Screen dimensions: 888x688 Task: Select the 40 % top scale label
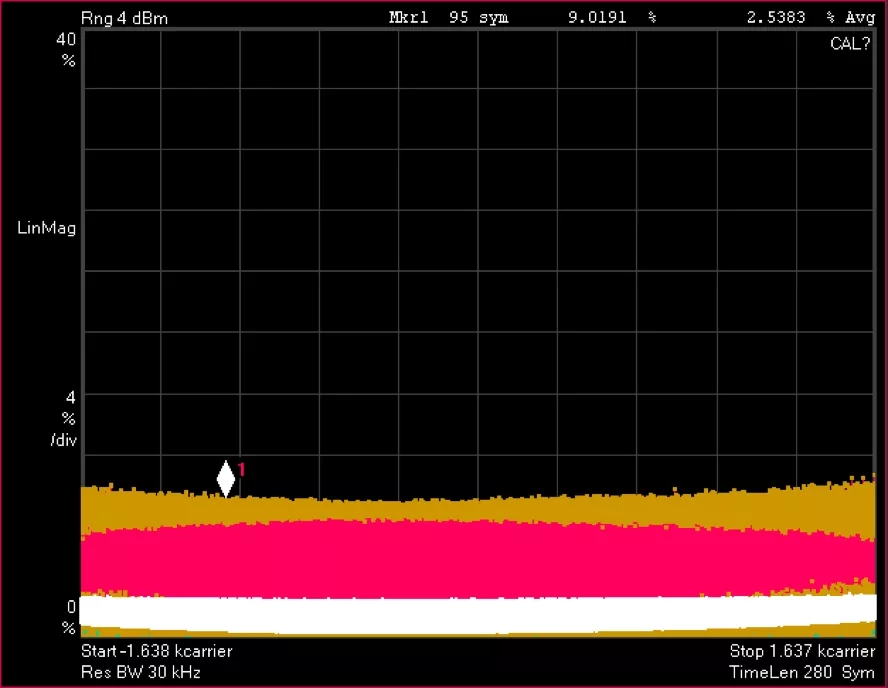click(66, 49)
